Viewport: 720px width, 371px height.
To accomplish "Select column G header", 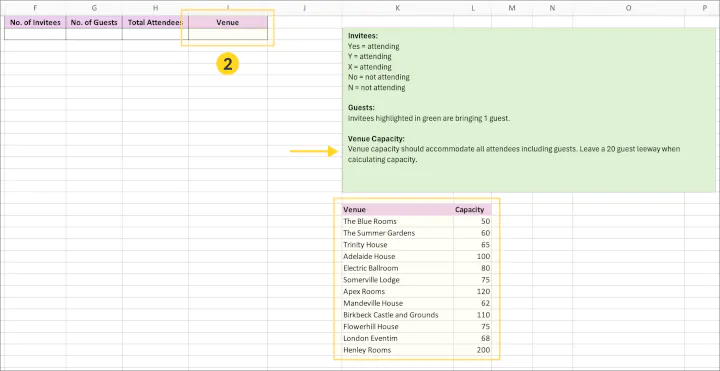I will pos(94,8).
